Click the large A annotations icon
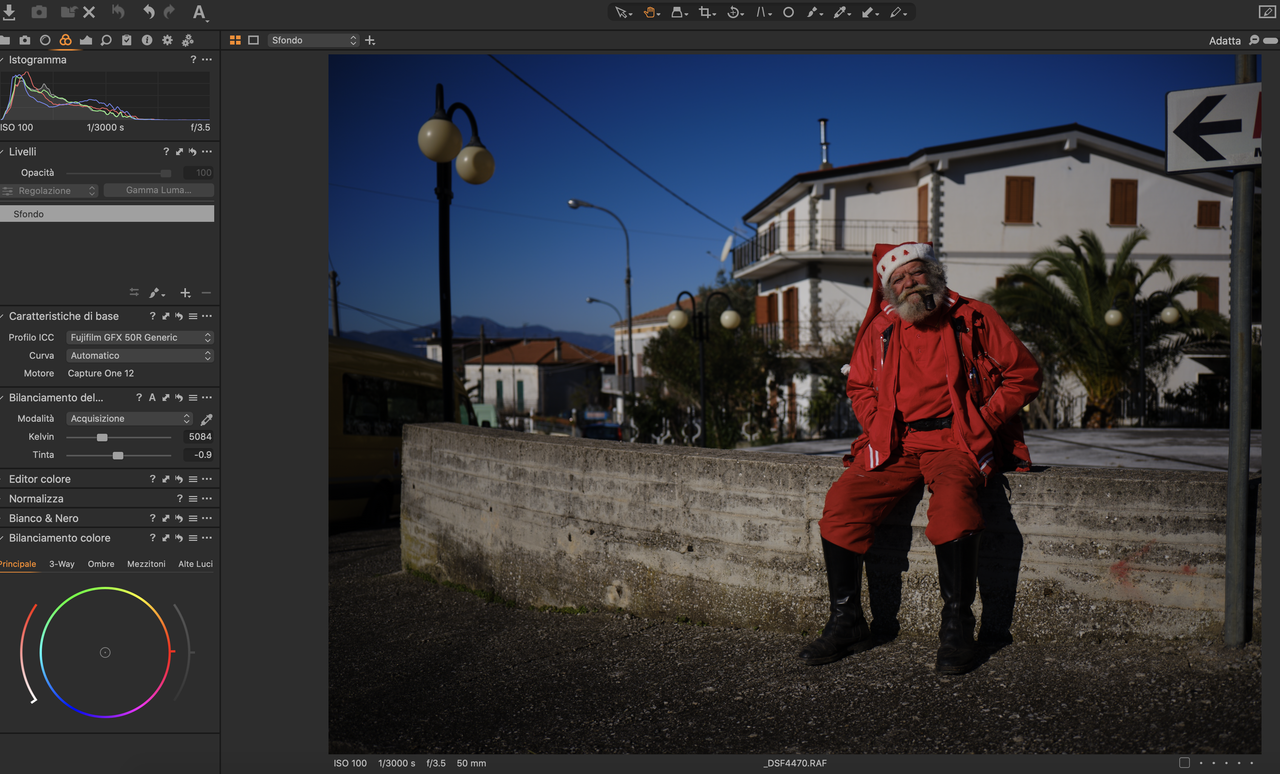1280x774 pixels. pos(199,12)
